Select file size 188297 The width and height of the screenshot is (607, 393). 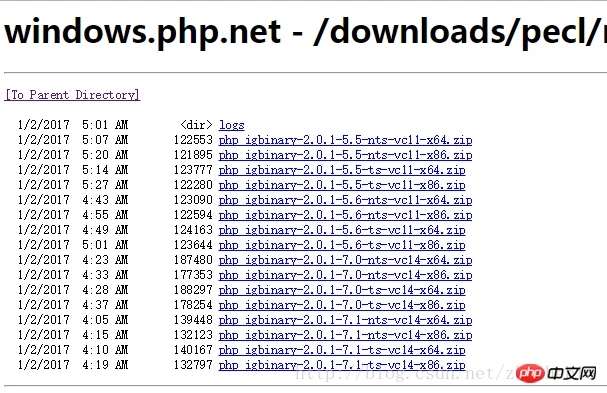point(193,290)
